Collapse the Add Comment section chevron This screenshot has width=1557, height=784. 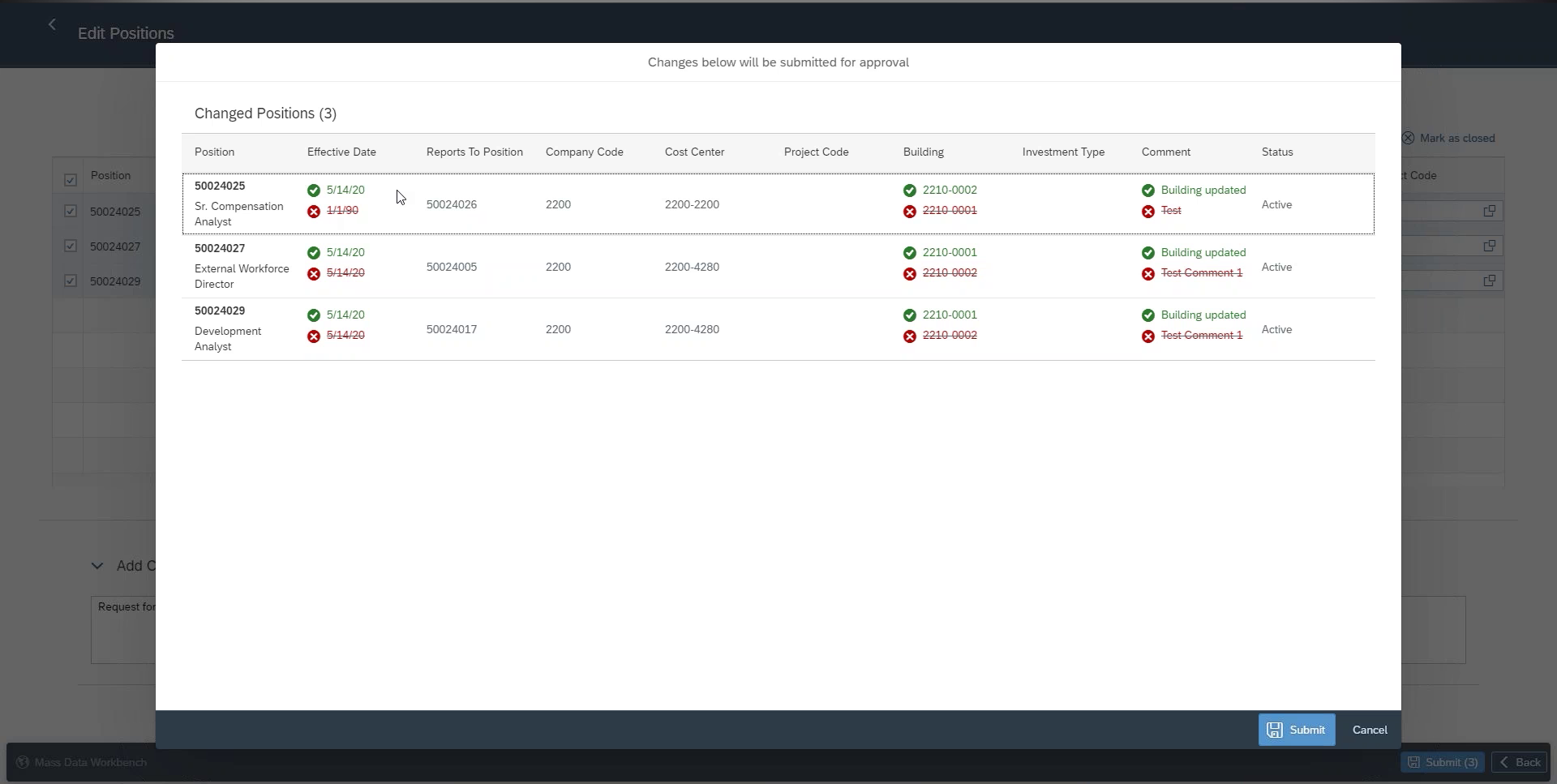[97, 566]
